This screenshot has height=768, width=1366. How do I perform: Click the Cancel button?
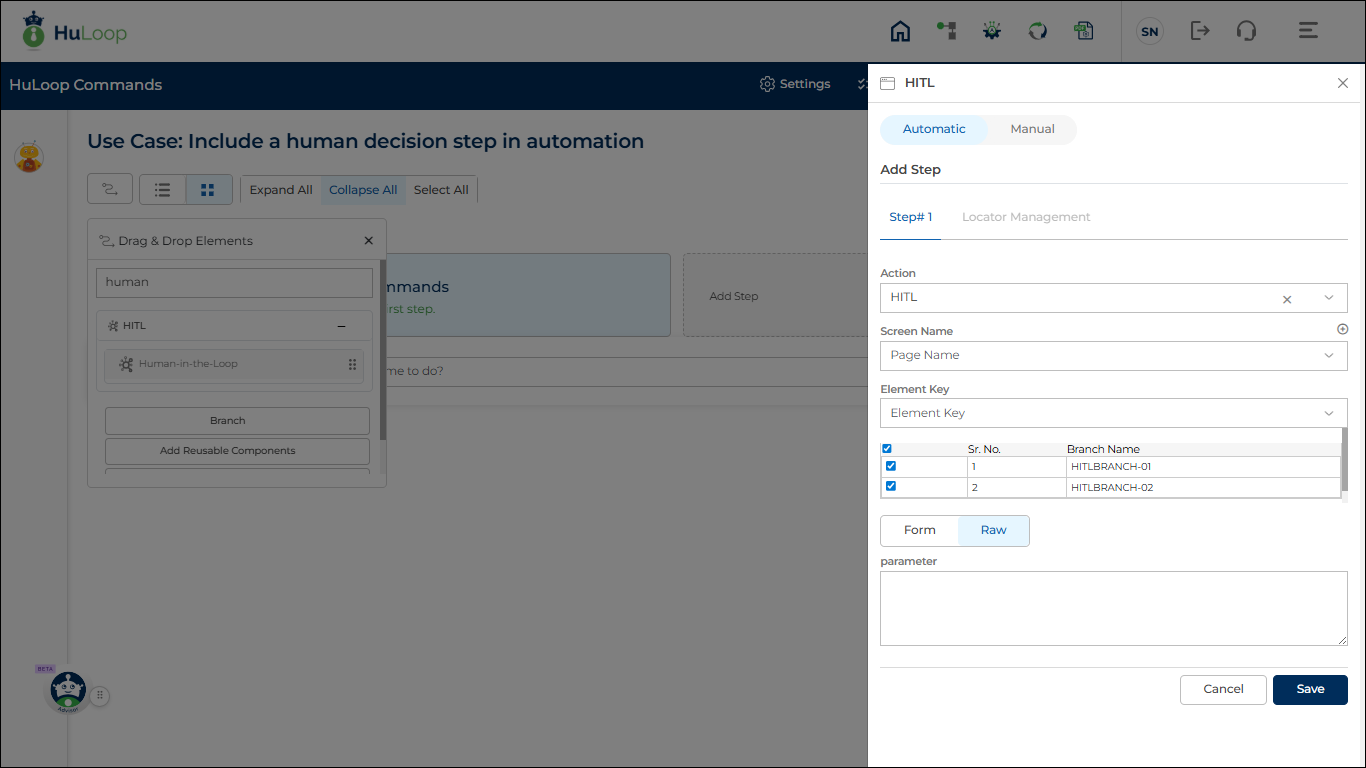(x=1223, y=689)
